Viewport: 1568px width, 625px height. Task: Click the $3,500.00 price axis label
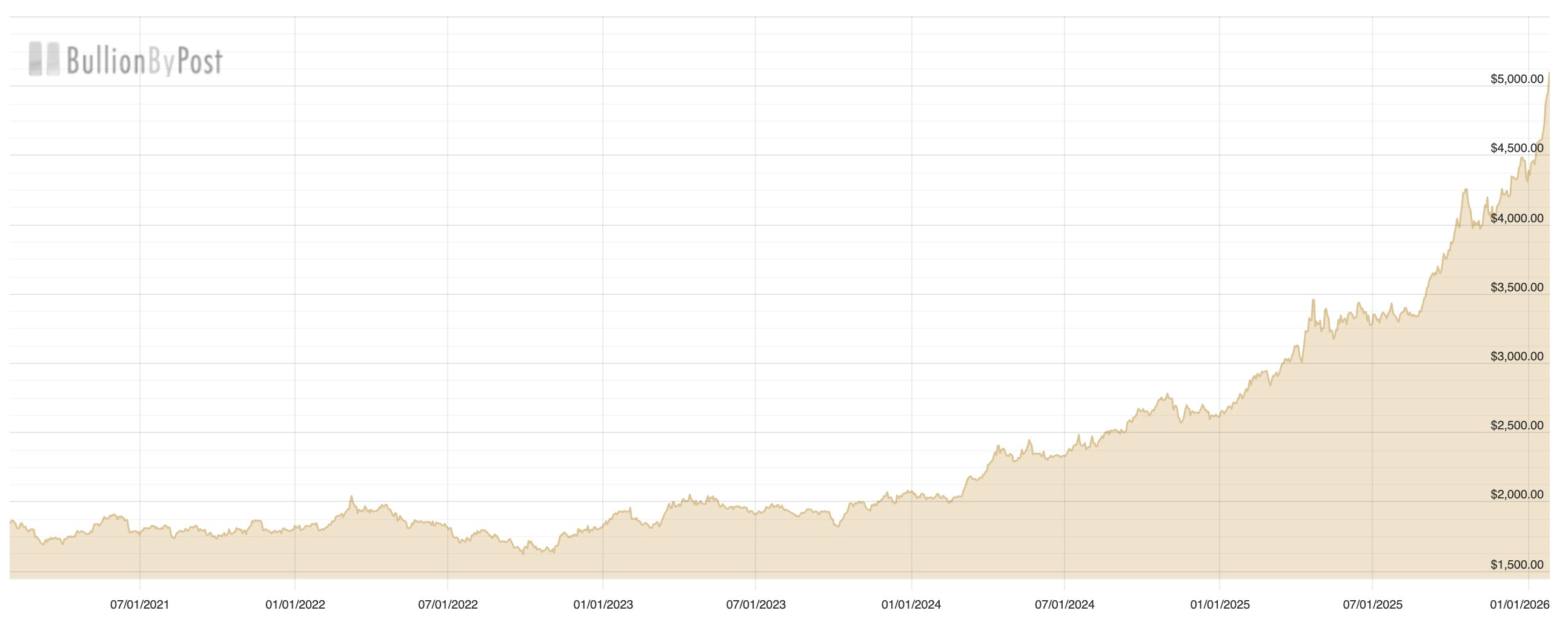pyautogui.click(x=1517, y=288)
